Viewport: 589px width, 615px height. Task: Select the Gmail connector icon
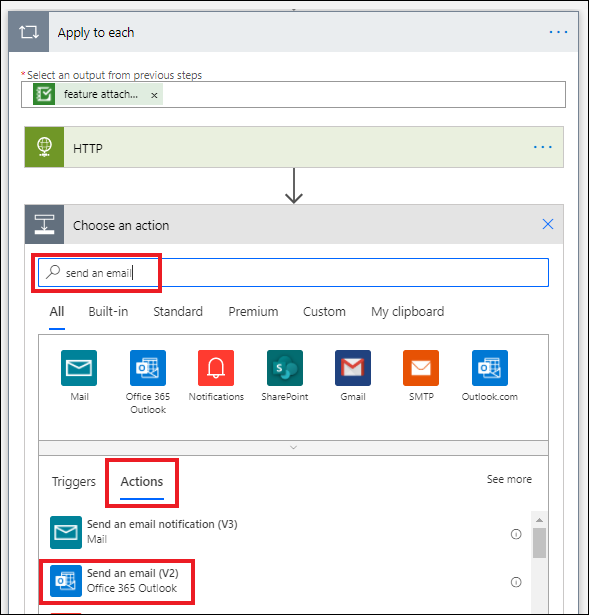(x=353, y=368)
